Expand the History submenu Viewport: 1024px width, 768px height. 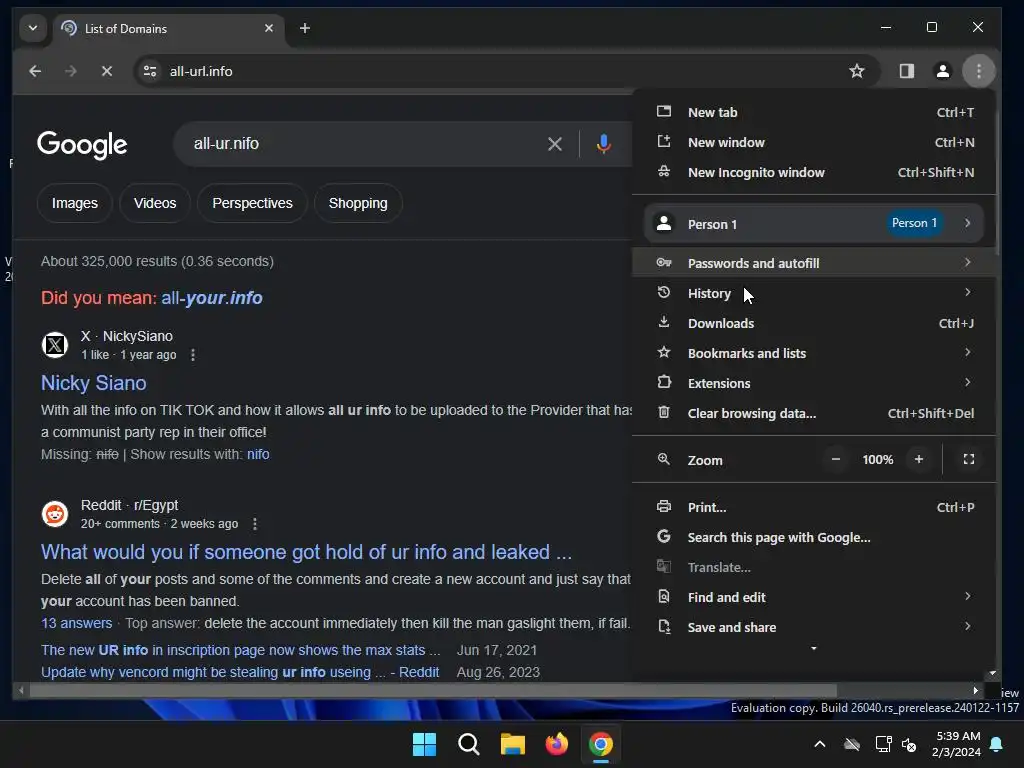(814, 293)
